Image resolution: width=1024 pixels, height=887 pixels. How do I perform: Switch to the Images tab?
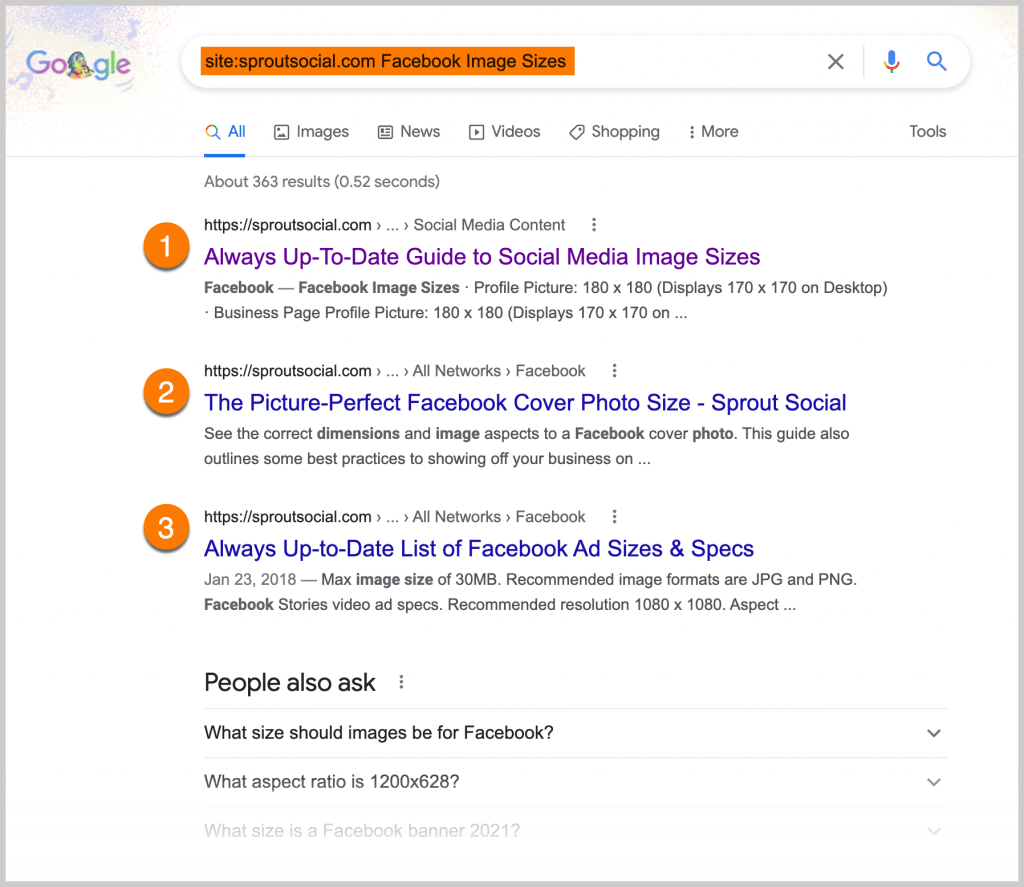click(x=311, y=131)
